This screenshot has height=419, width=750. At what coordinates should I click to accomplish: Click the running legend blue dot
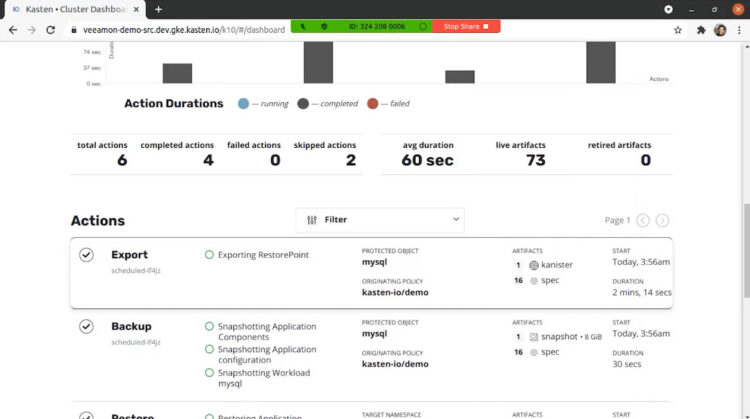click(243, 103)
